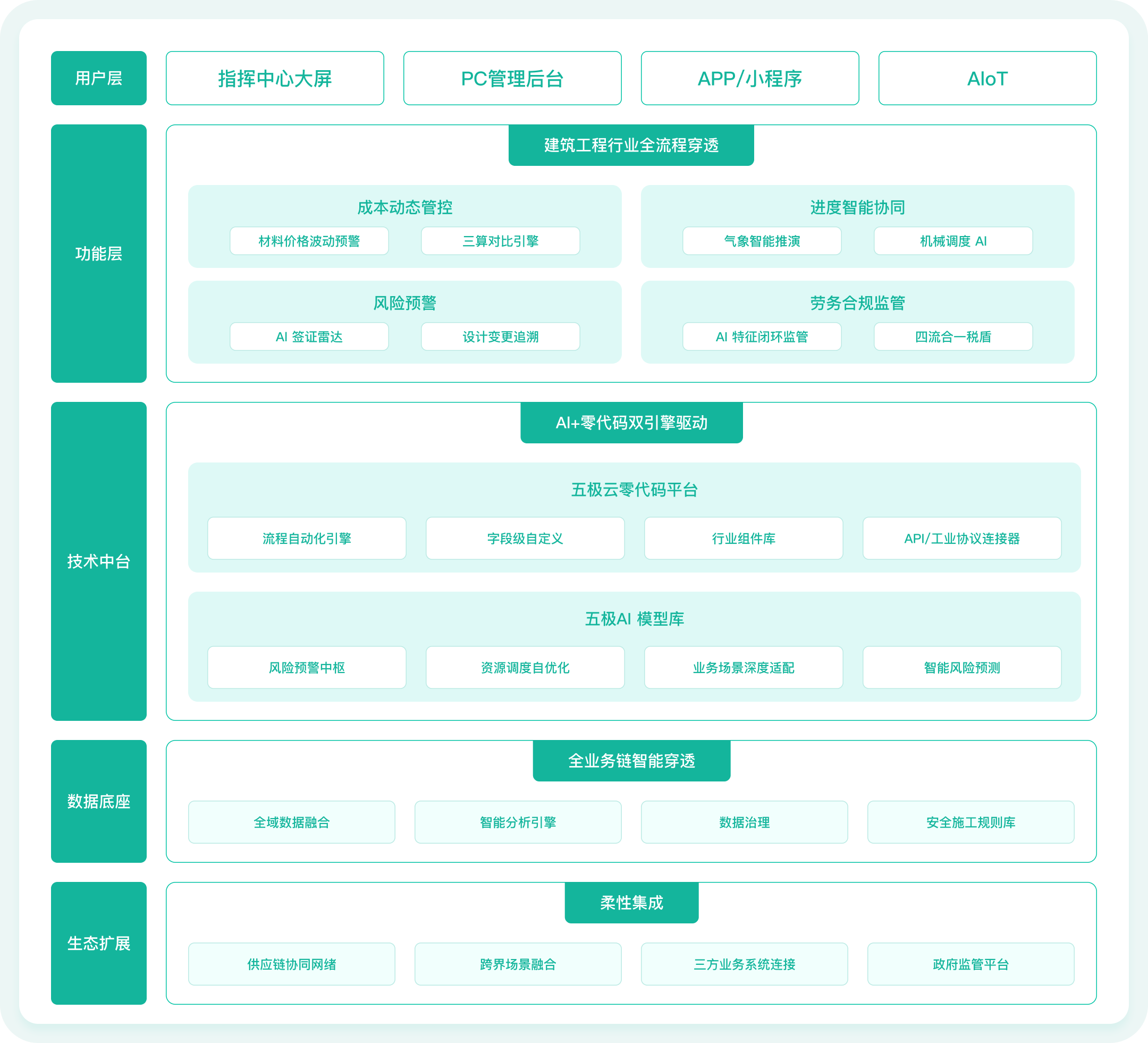Viewport: 1148px width, 1043px height.
Task: Click the 劳务合规监管 heading
Action: pyautogui.click(x=858, y=303)
